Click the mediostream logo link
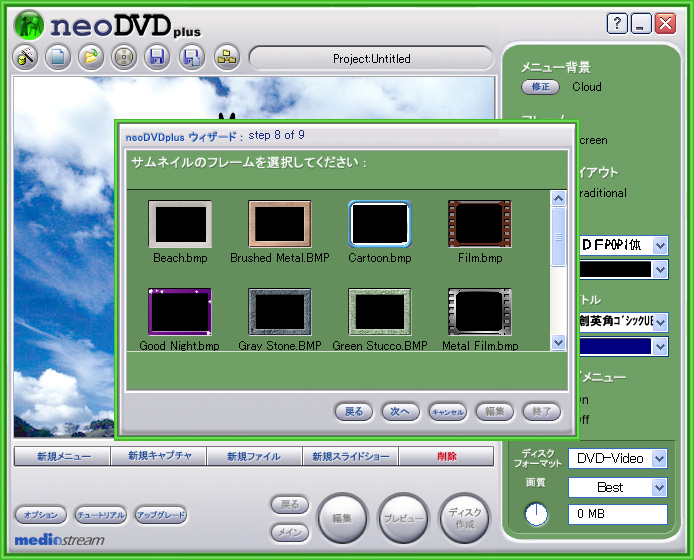The image size is (694, 560). (x=60, y=540)
